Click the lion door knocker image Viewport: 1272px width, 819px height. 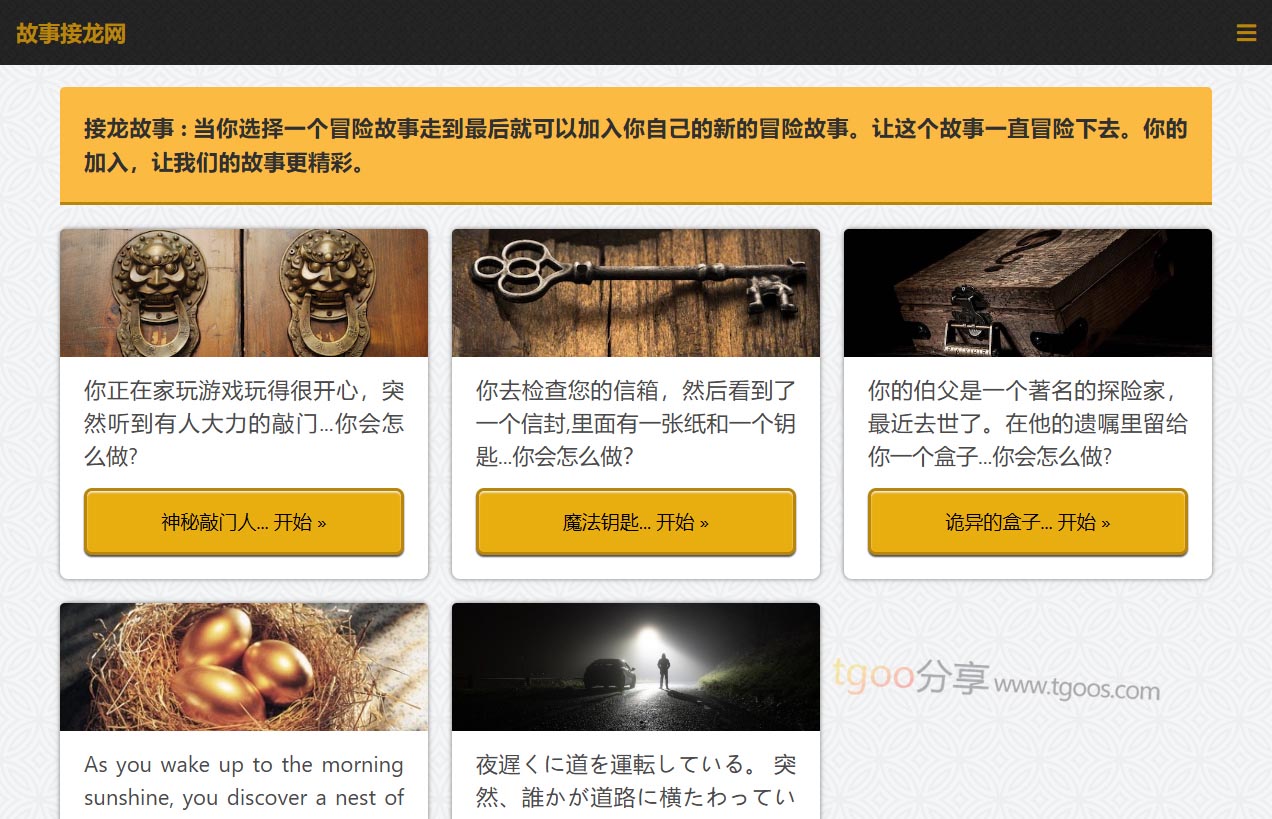click(x=244, y=293)
